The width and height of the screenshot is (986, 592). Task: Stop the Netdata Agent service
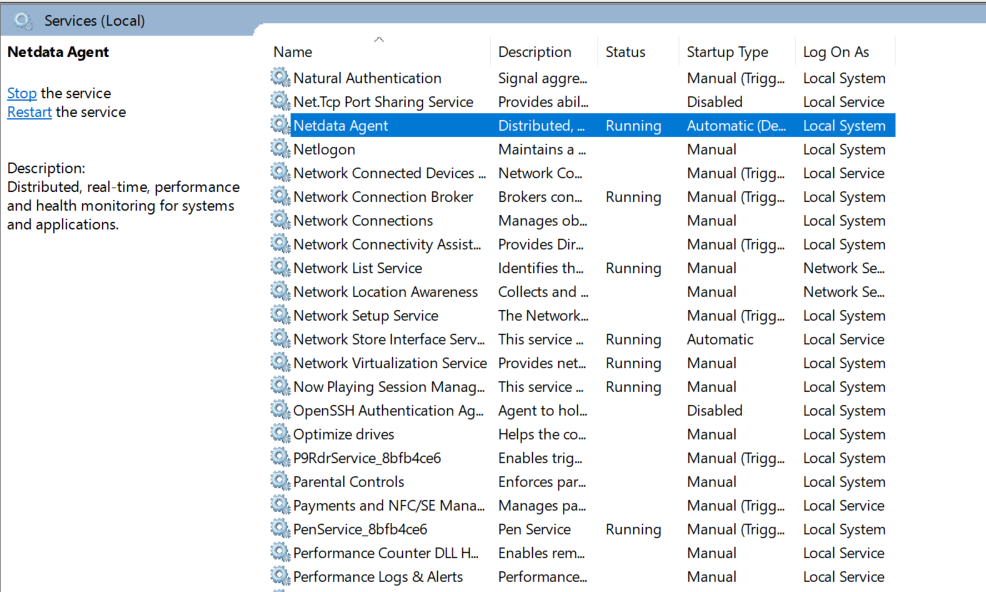point(22,92)
